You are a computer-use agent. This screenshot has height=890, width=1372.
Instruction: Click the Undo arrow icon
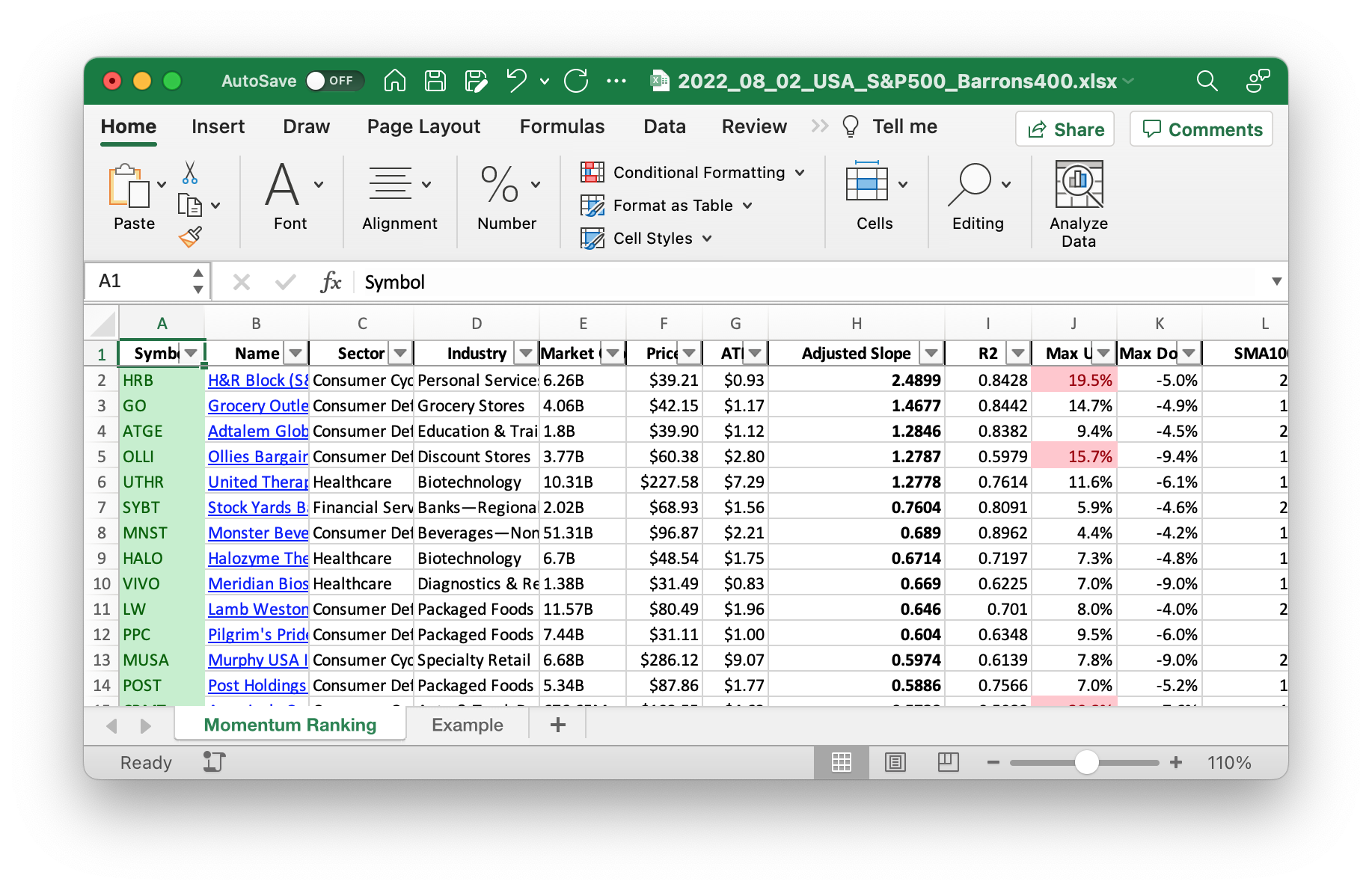[516, 81]
